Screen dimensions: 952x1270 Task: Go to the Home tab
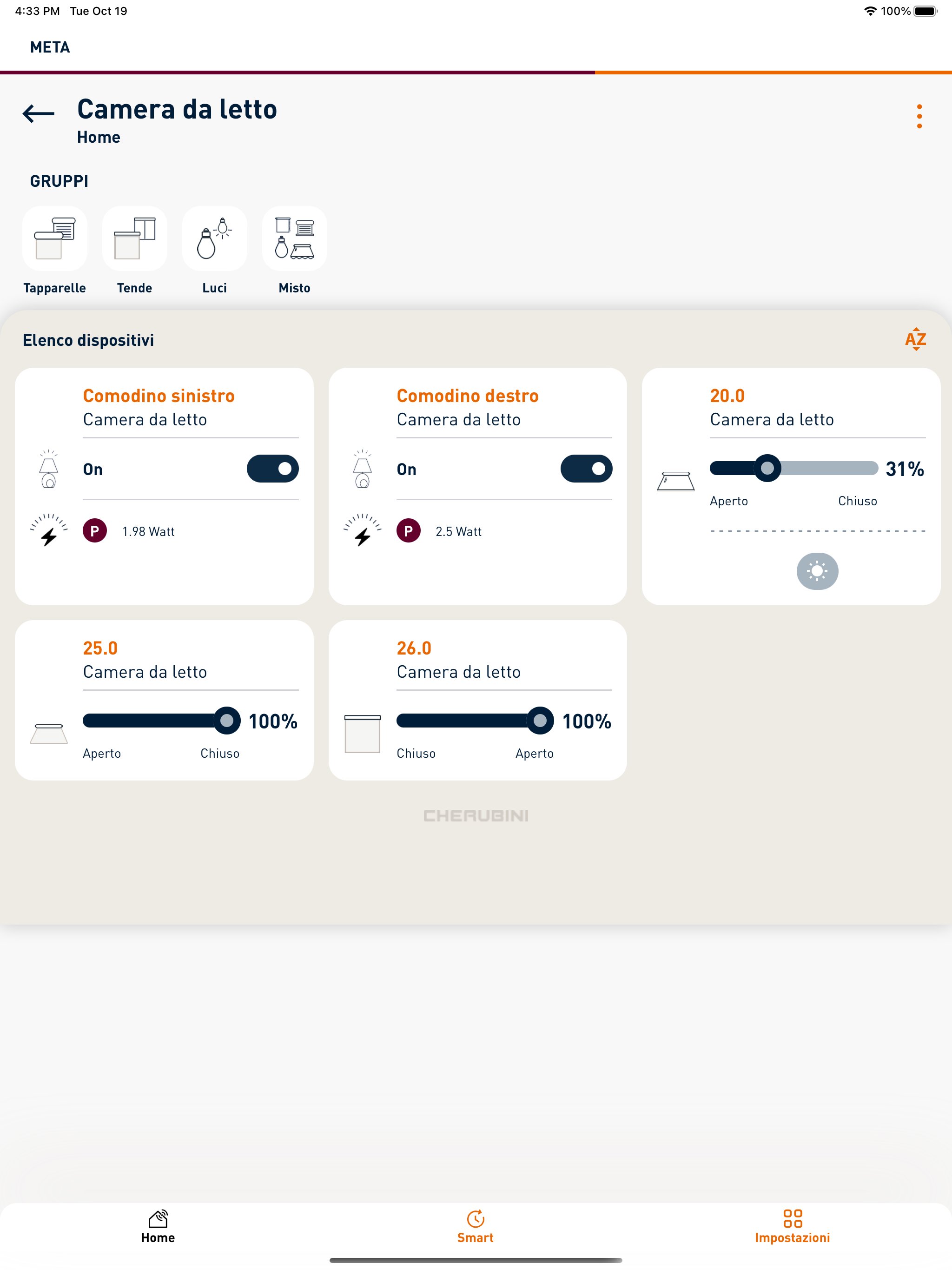pos(158,1227)
